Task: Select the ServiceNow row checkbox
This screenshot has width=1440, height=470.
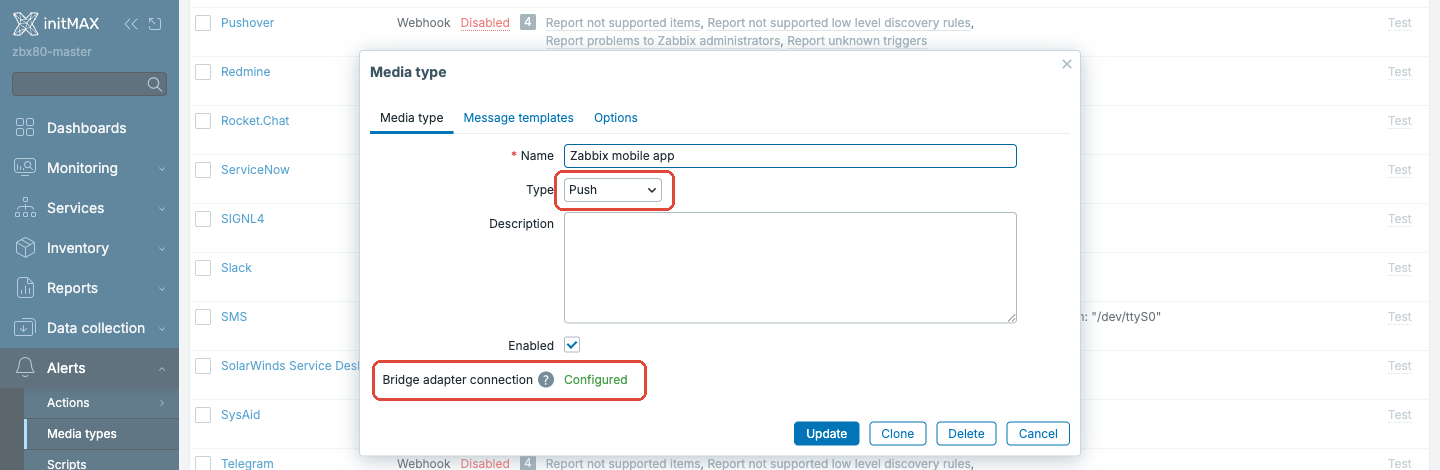Action: [203, 170]
